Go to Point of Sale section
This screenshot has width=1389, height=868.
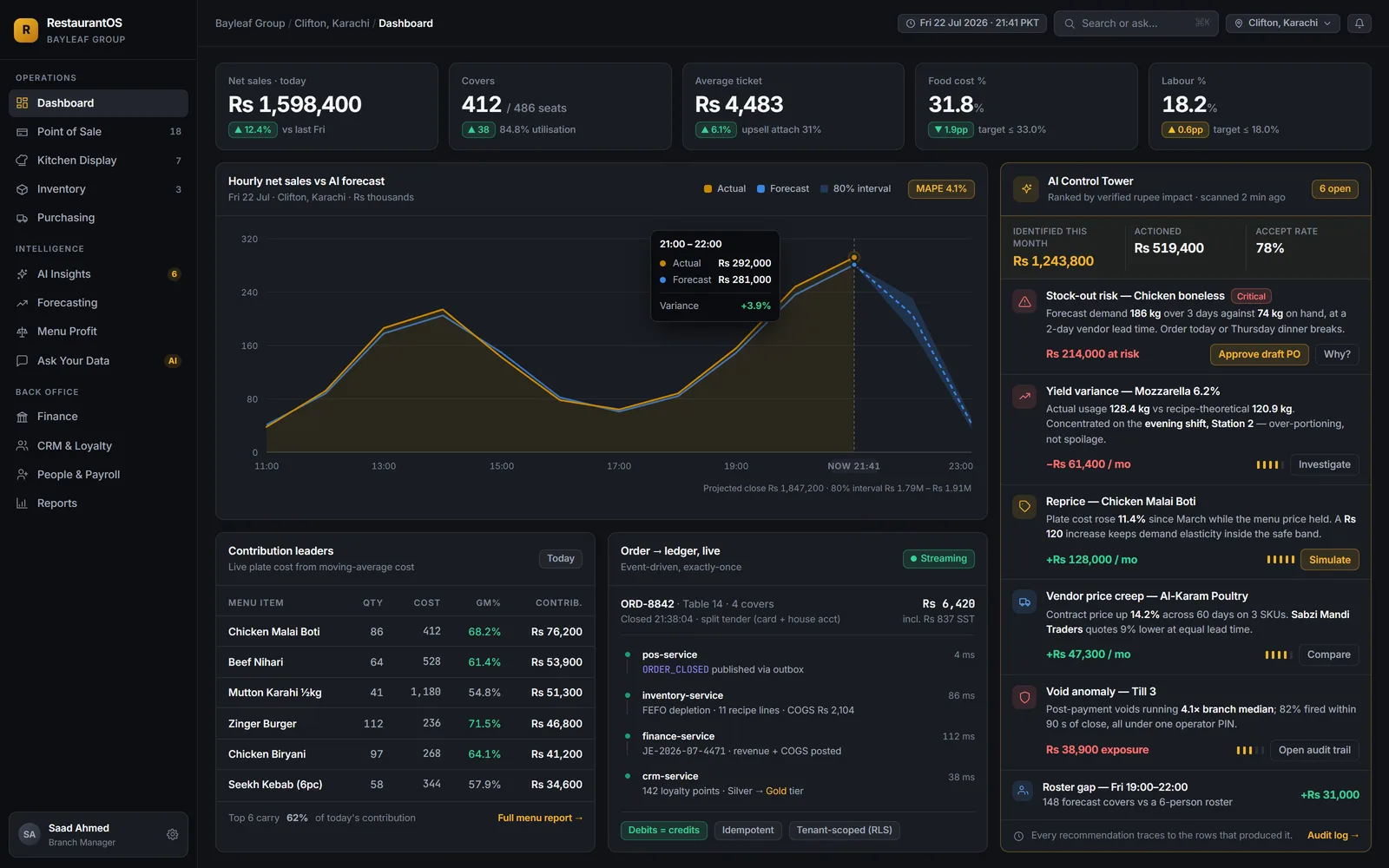[98, 132]
